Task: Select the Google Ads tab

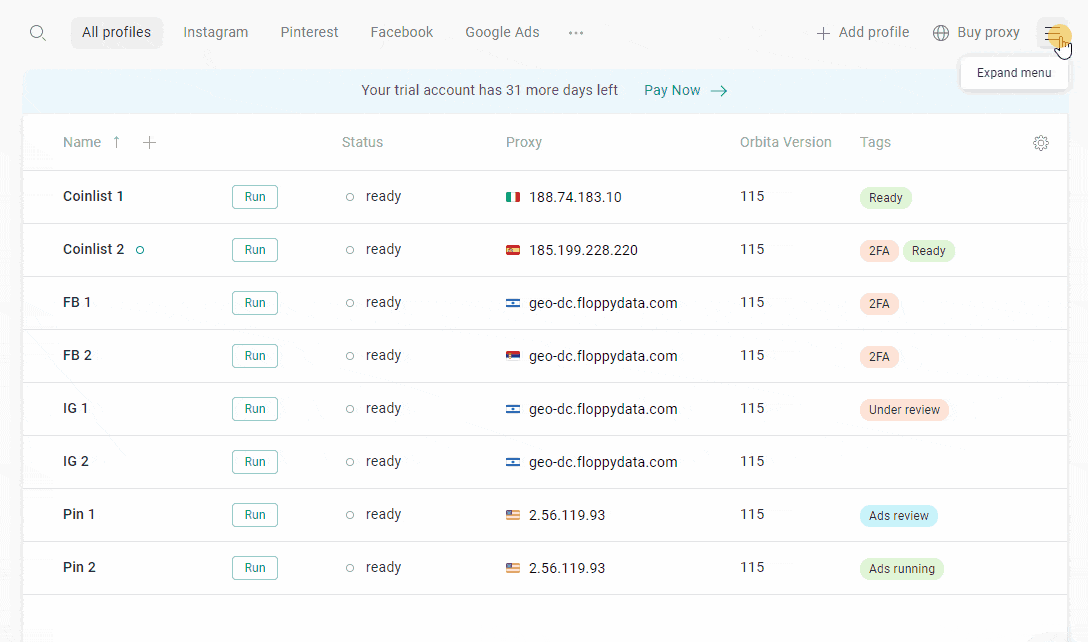Action: 502,32
